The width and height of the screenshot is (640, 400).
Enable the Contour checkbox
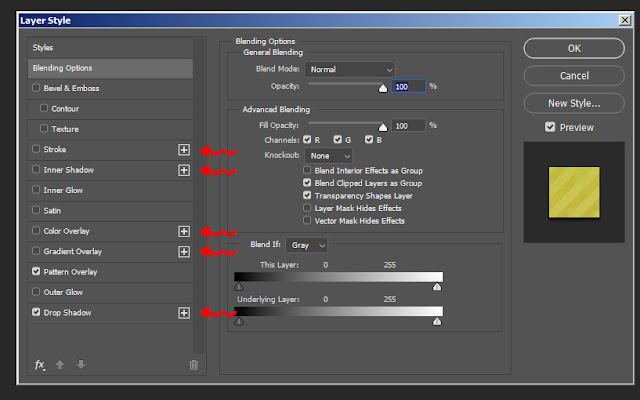(x=44, y=108)
